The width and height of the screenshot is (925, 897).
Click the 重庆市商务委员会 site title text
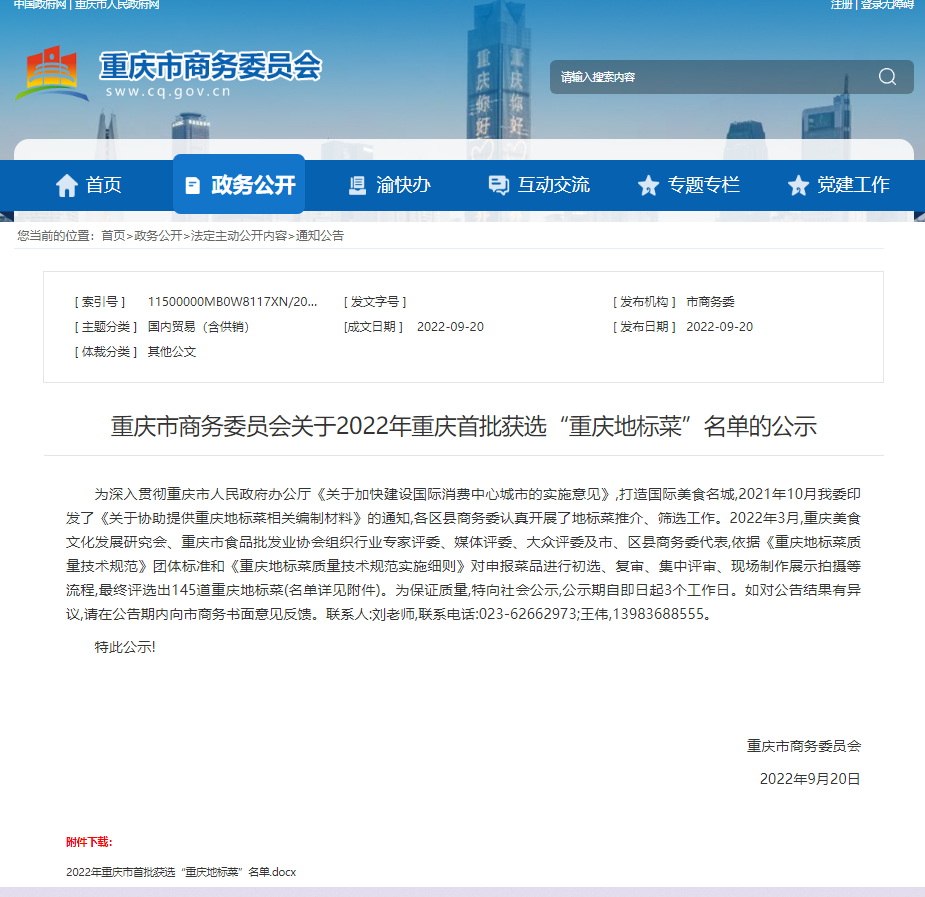click(211, 65)
